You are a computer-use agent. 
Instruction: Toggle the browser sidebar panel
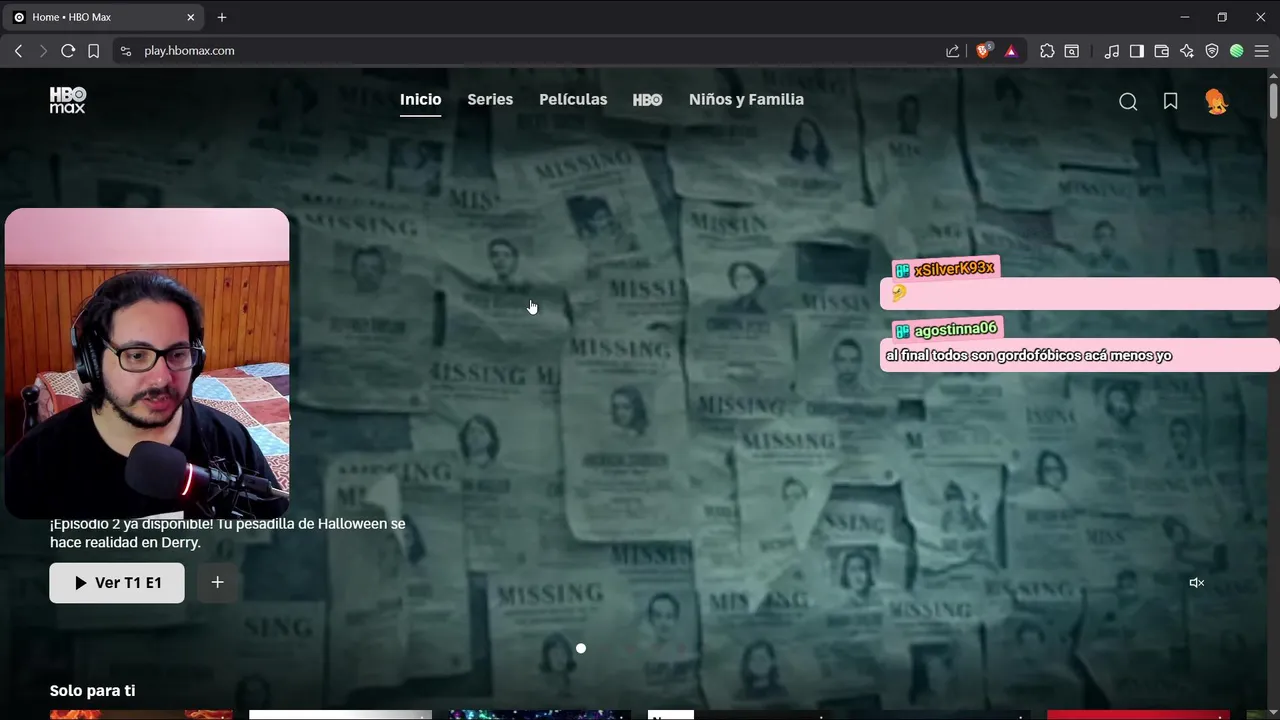1137,51
